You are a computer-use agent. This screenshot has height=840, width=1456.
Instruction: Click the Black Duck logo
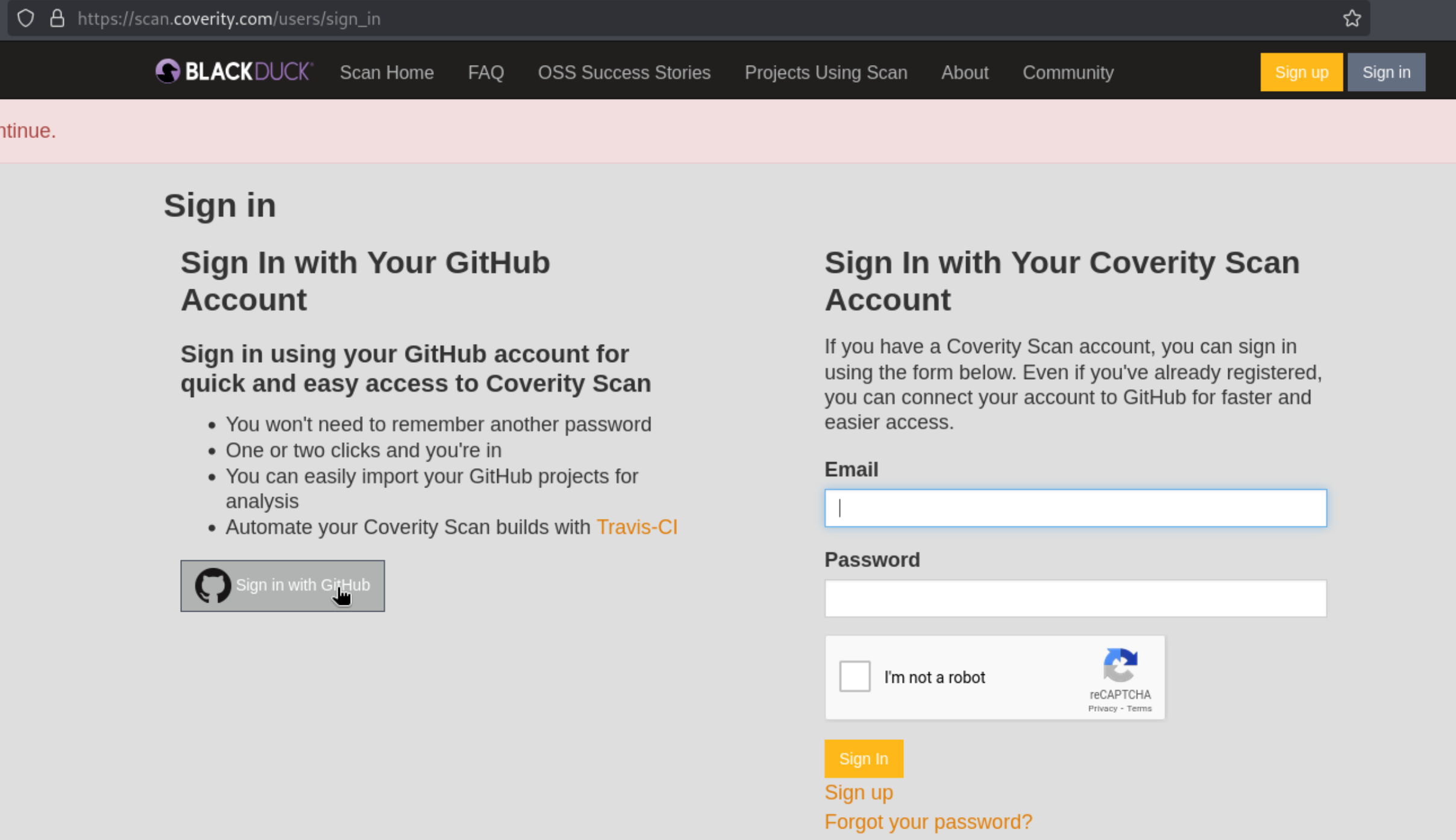[234, 72]
